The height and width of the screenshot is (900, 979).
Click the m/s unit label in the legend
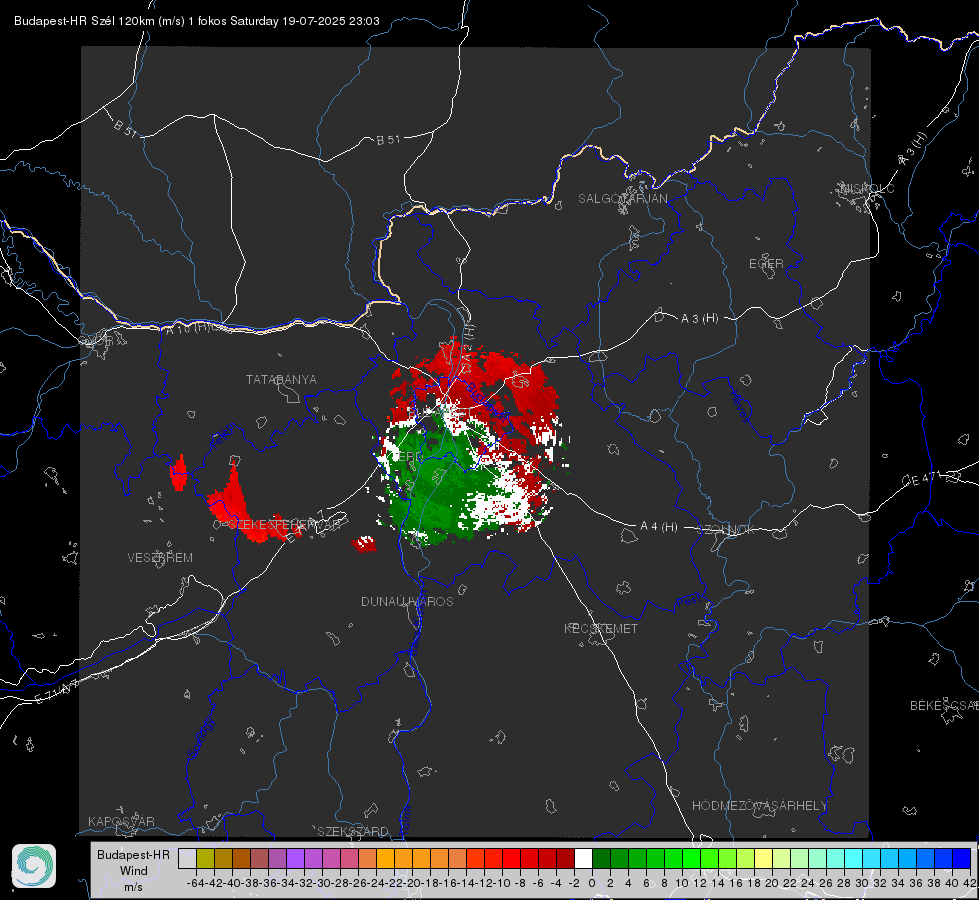point(134,887)
